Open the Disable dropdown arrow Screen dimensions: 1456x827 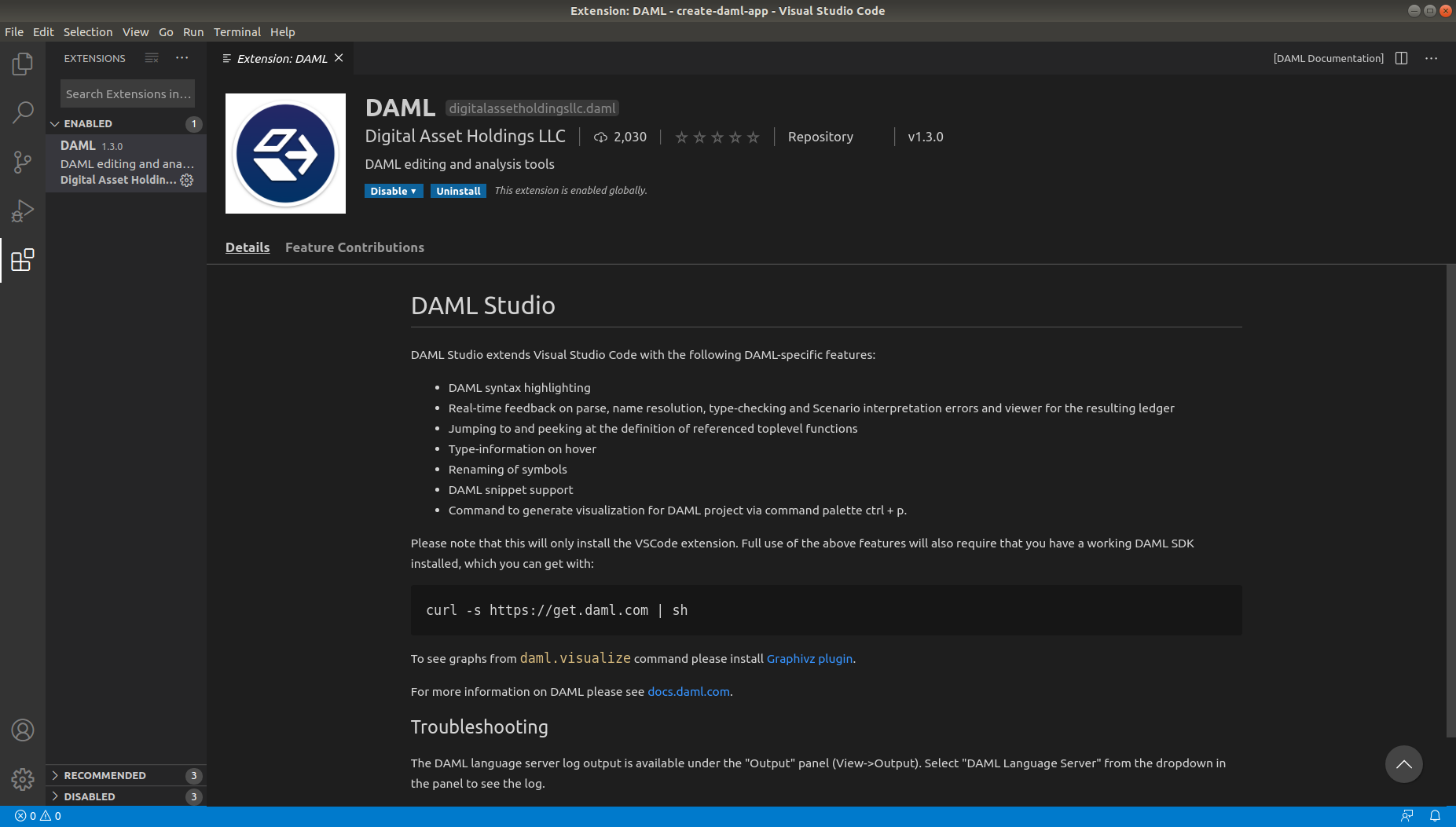pos(415,190)
